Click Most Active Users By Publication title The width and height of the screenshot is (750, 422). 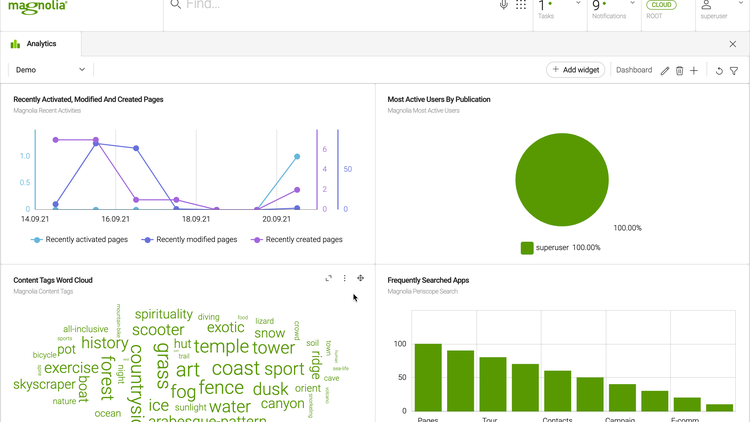(439, 100)
